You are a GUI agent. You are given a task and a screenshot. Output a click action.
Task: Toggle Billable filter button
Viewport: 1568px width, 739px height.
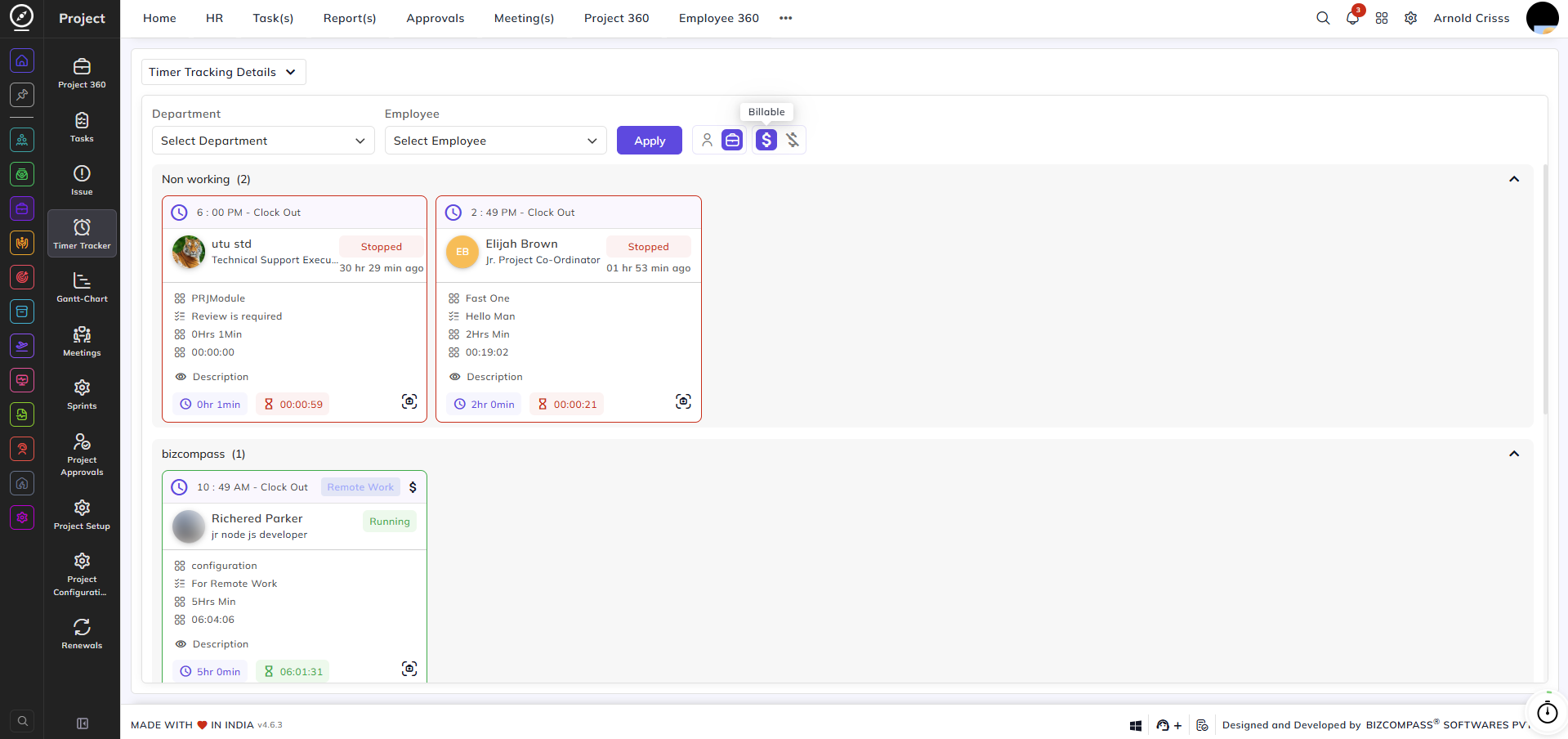[766, 140]
